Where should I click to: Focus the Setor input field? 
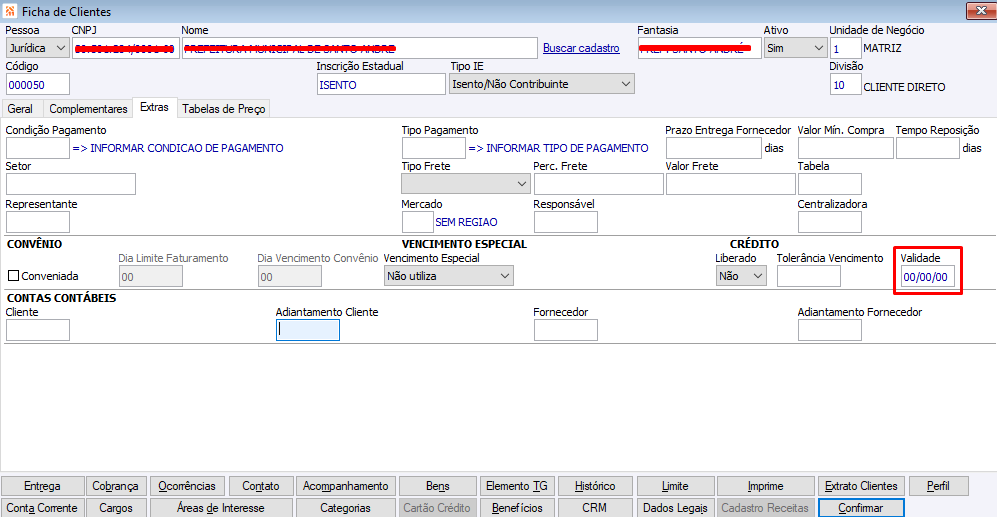coord(71,184)
